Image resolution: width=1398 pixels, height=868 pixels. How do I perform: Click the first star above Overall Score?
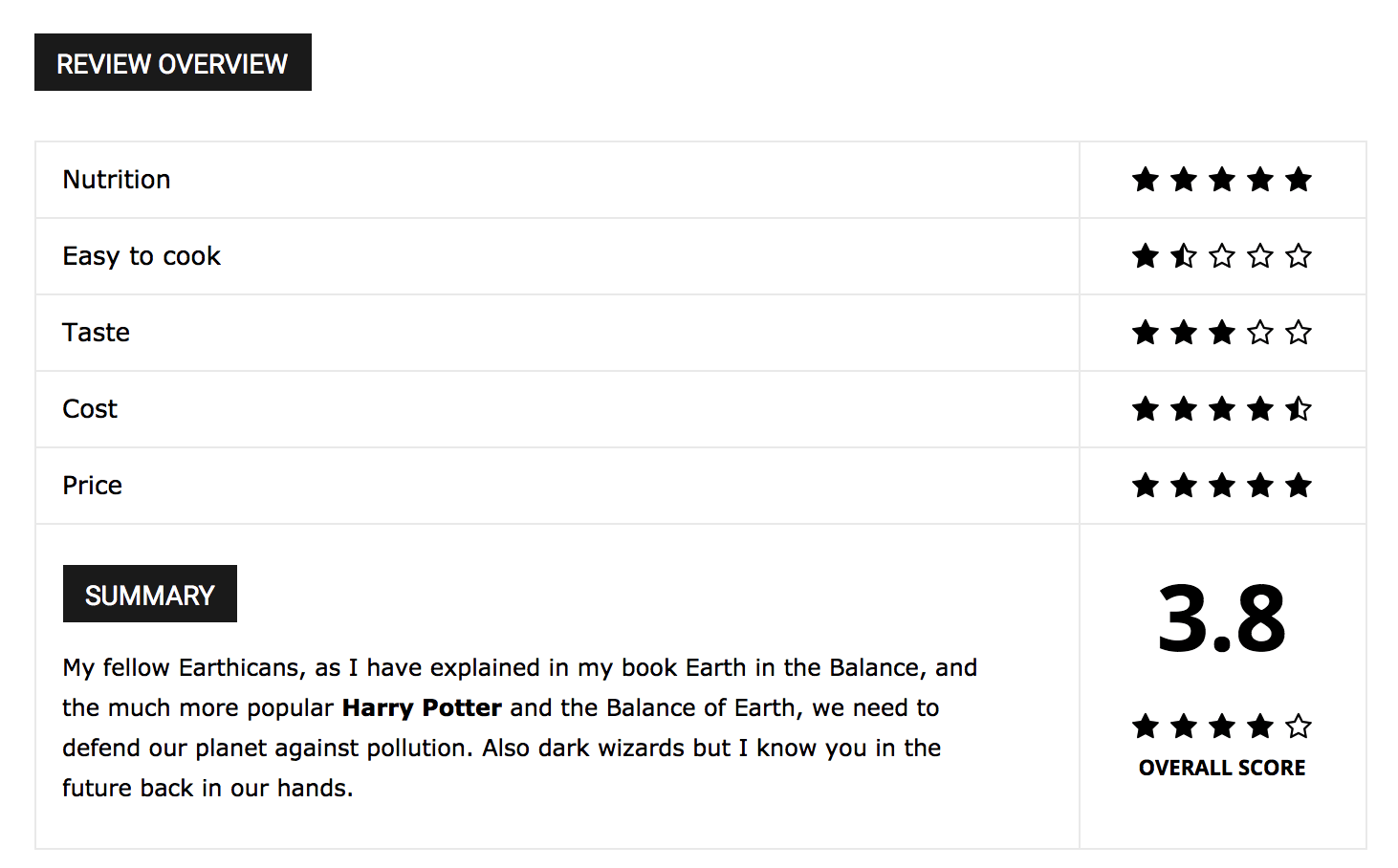tap(1146, 727)
